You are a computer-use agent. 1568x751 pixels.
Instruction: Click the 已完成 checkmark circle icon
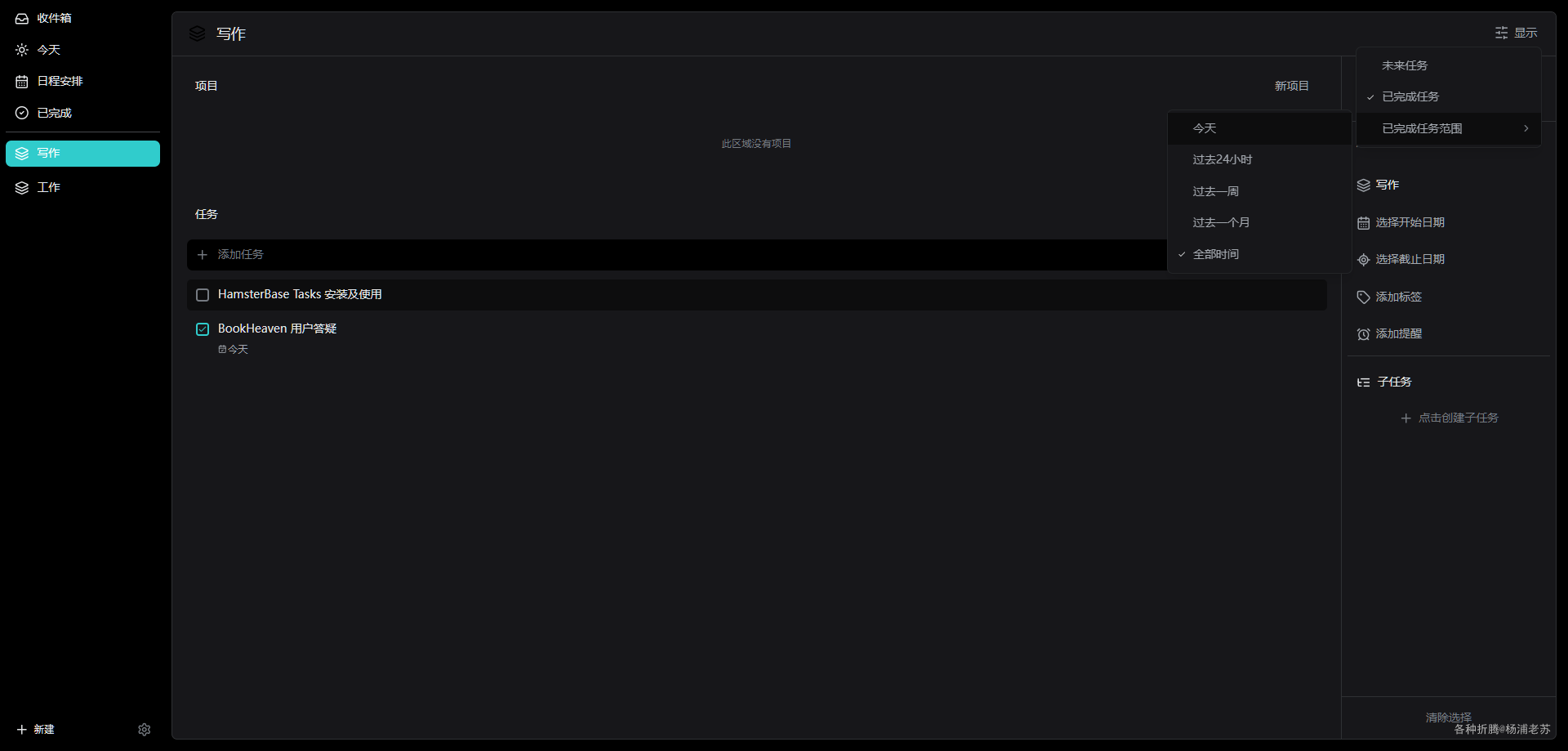click(x=22, y=113)
